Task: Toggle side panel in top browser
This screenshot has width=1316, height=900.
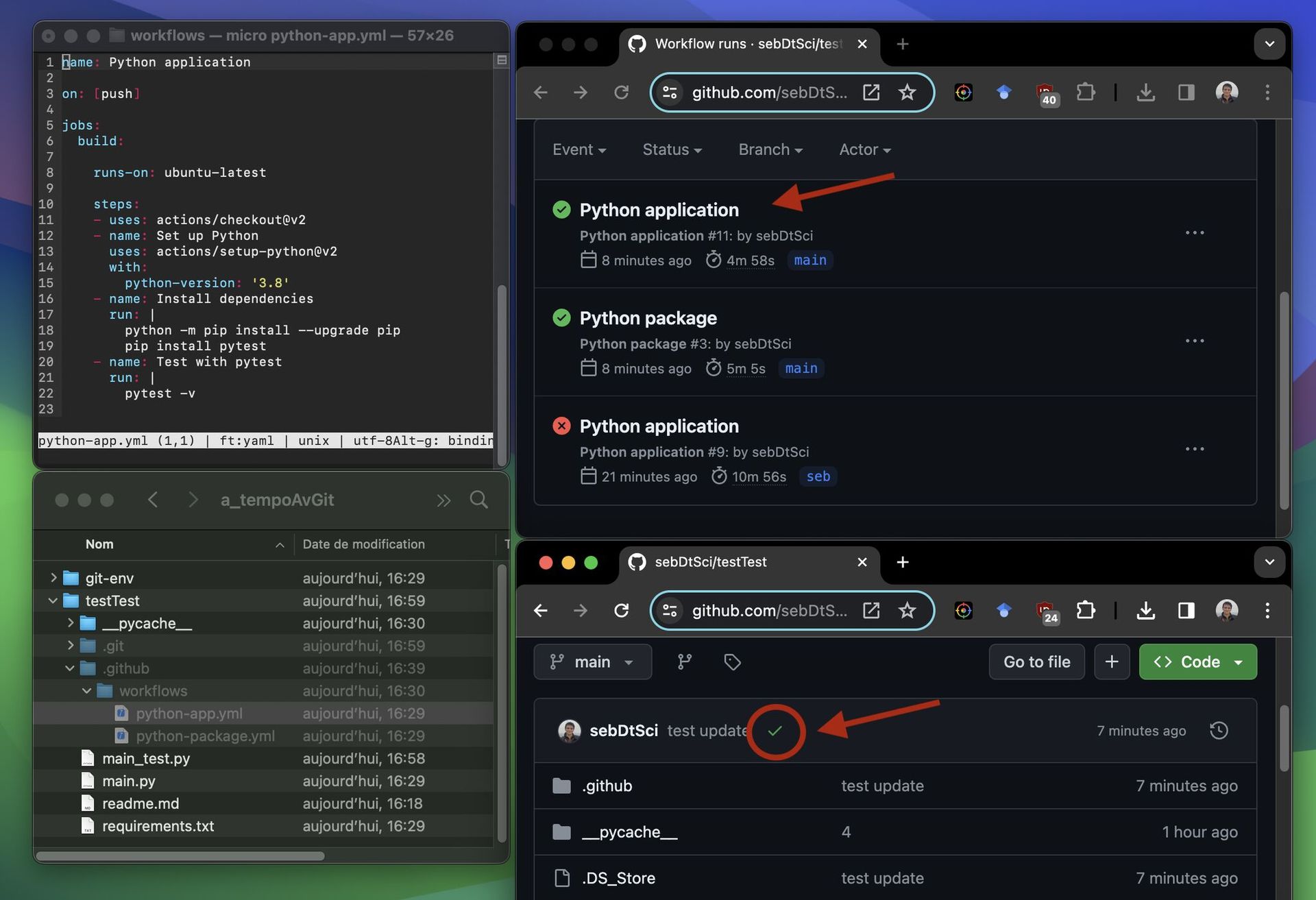Action: pyautogui.click(x=1186, y=93)
